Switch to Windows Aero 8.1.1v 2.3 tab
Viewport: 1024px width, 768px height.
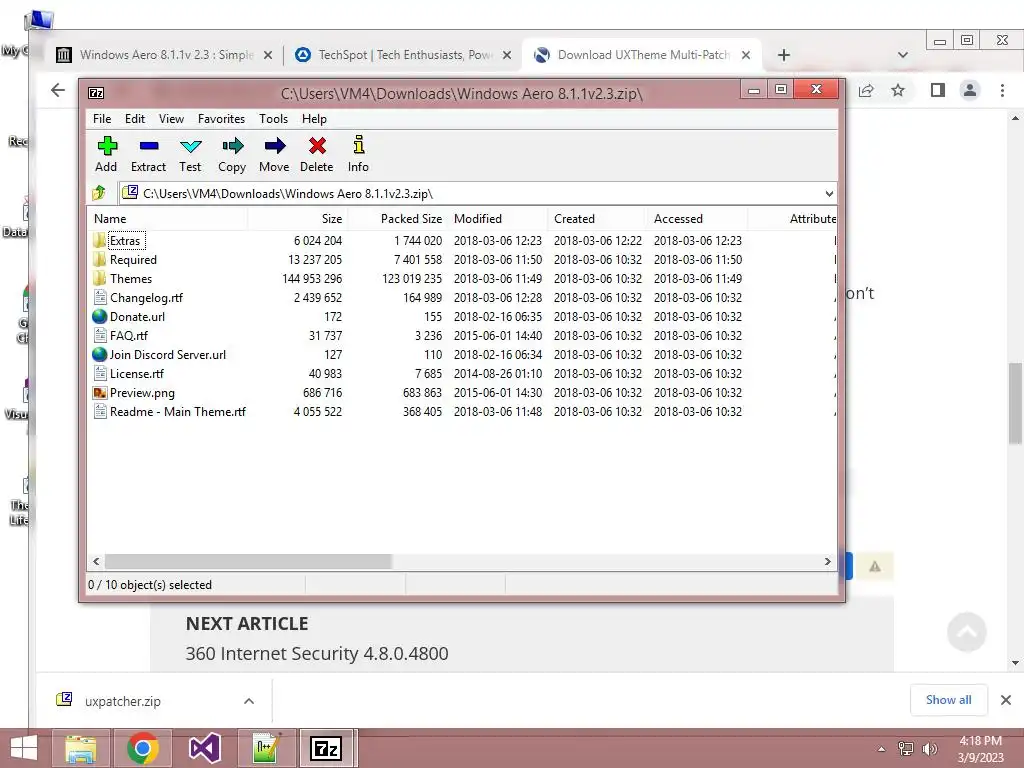166,55
